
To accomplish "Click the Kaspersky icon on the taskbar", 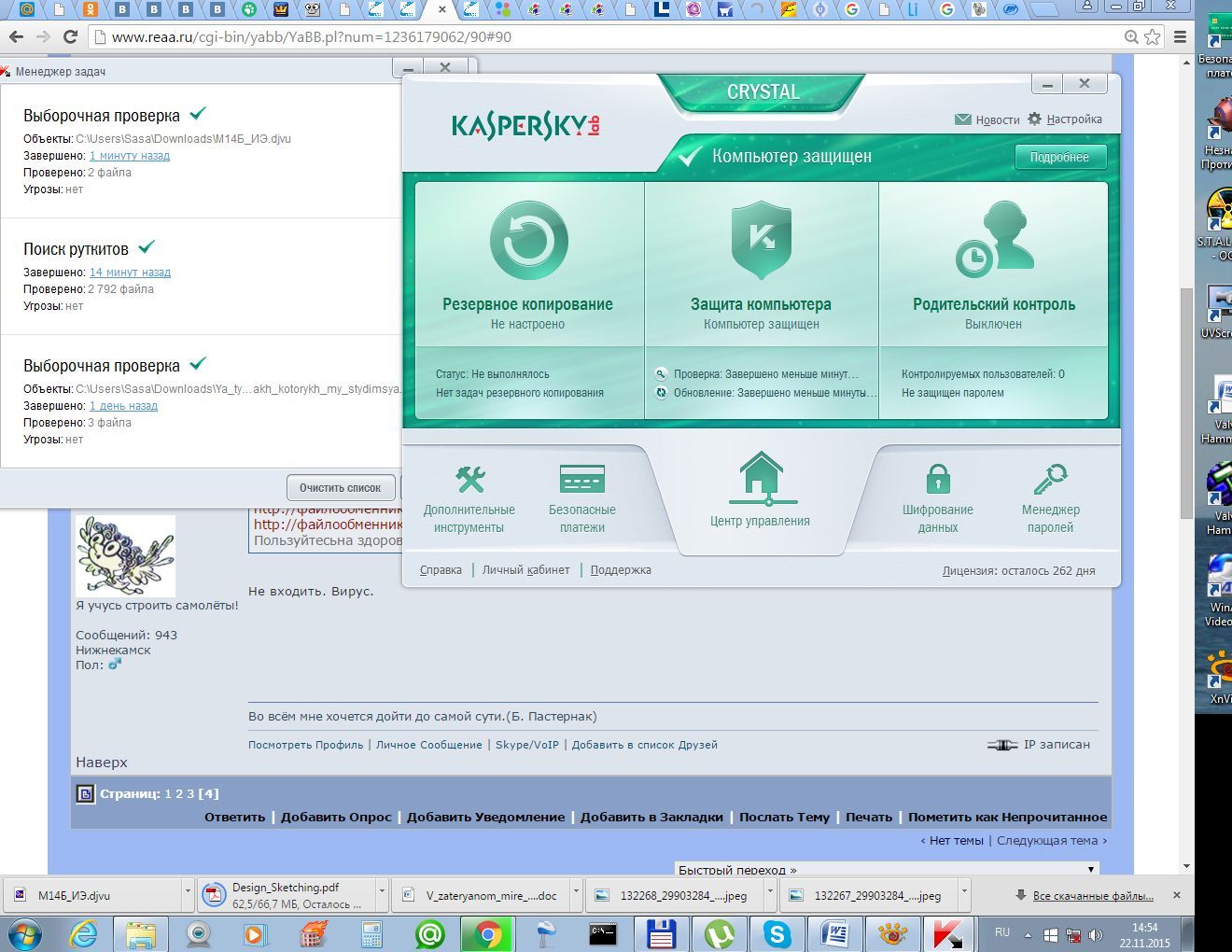I will (949, 933).
